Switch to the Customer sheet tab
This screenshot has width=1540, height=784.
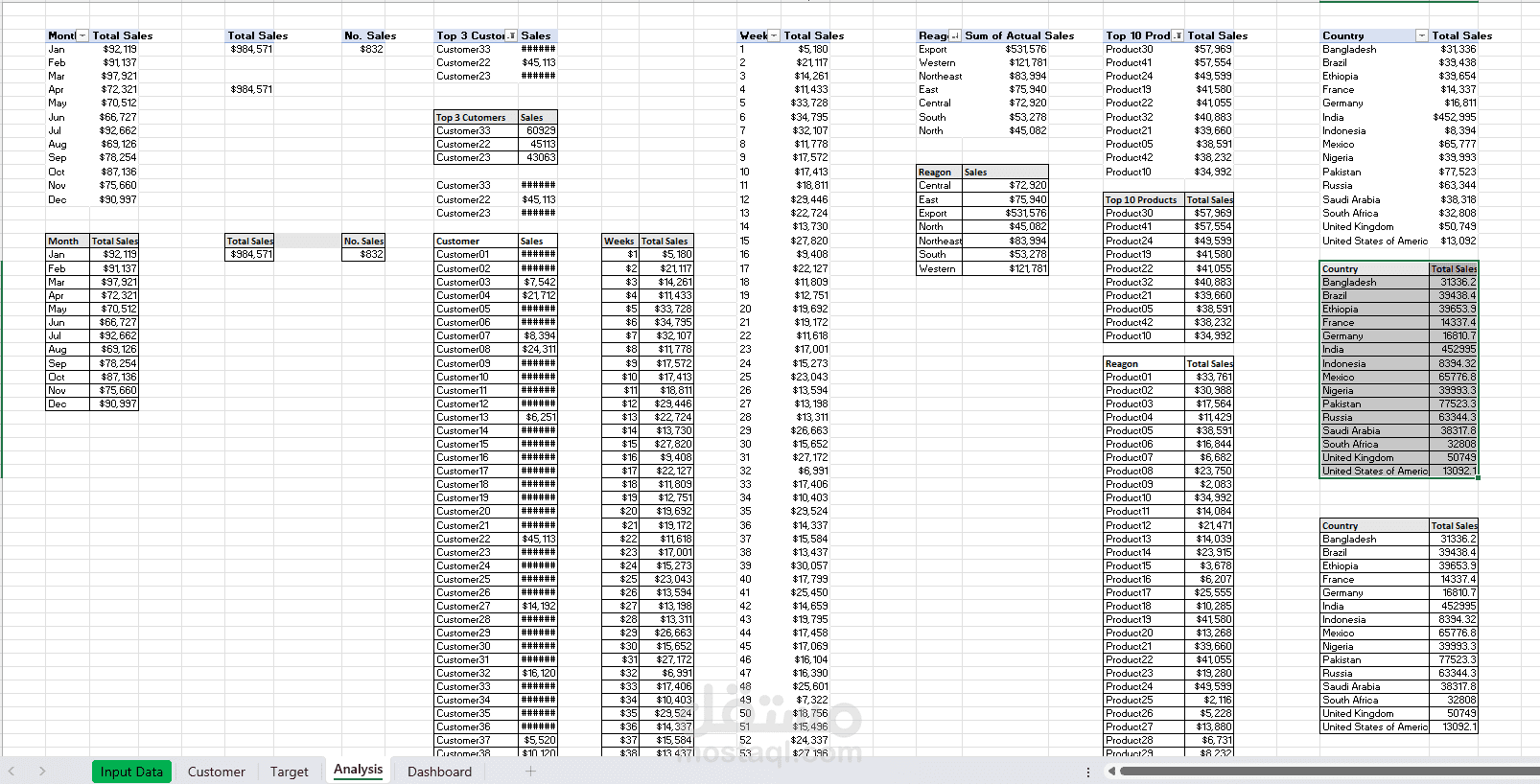(x=217, y=772)
